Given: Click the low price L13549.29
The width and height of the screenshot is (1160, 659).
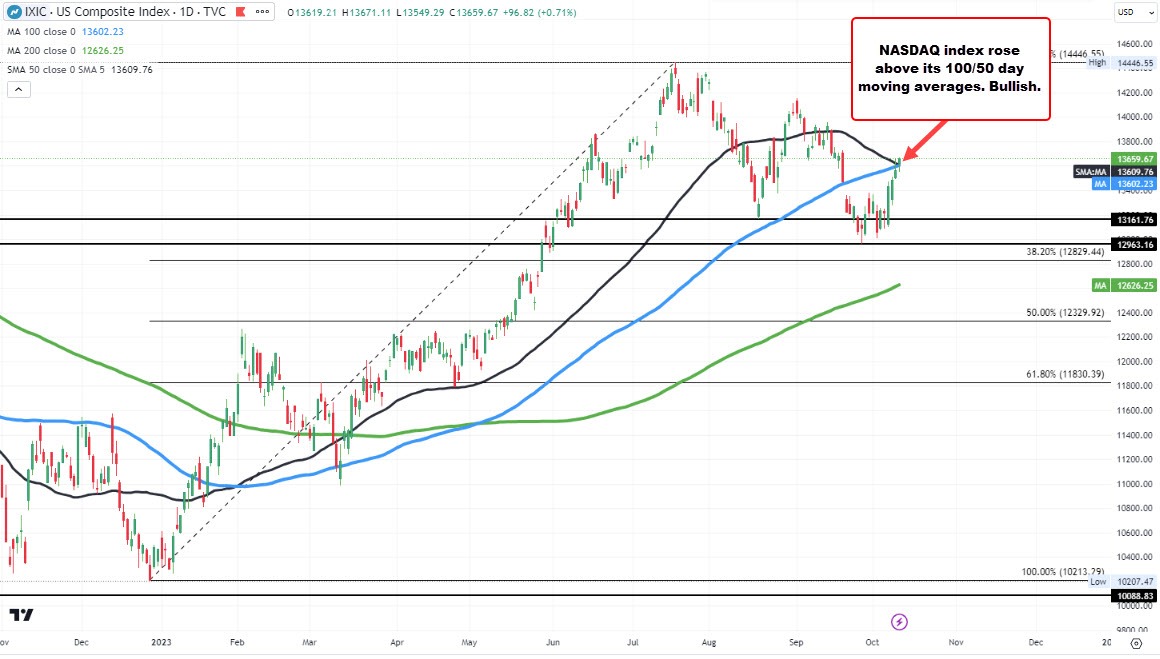Looking at the screenshot, I should (420, 13).
